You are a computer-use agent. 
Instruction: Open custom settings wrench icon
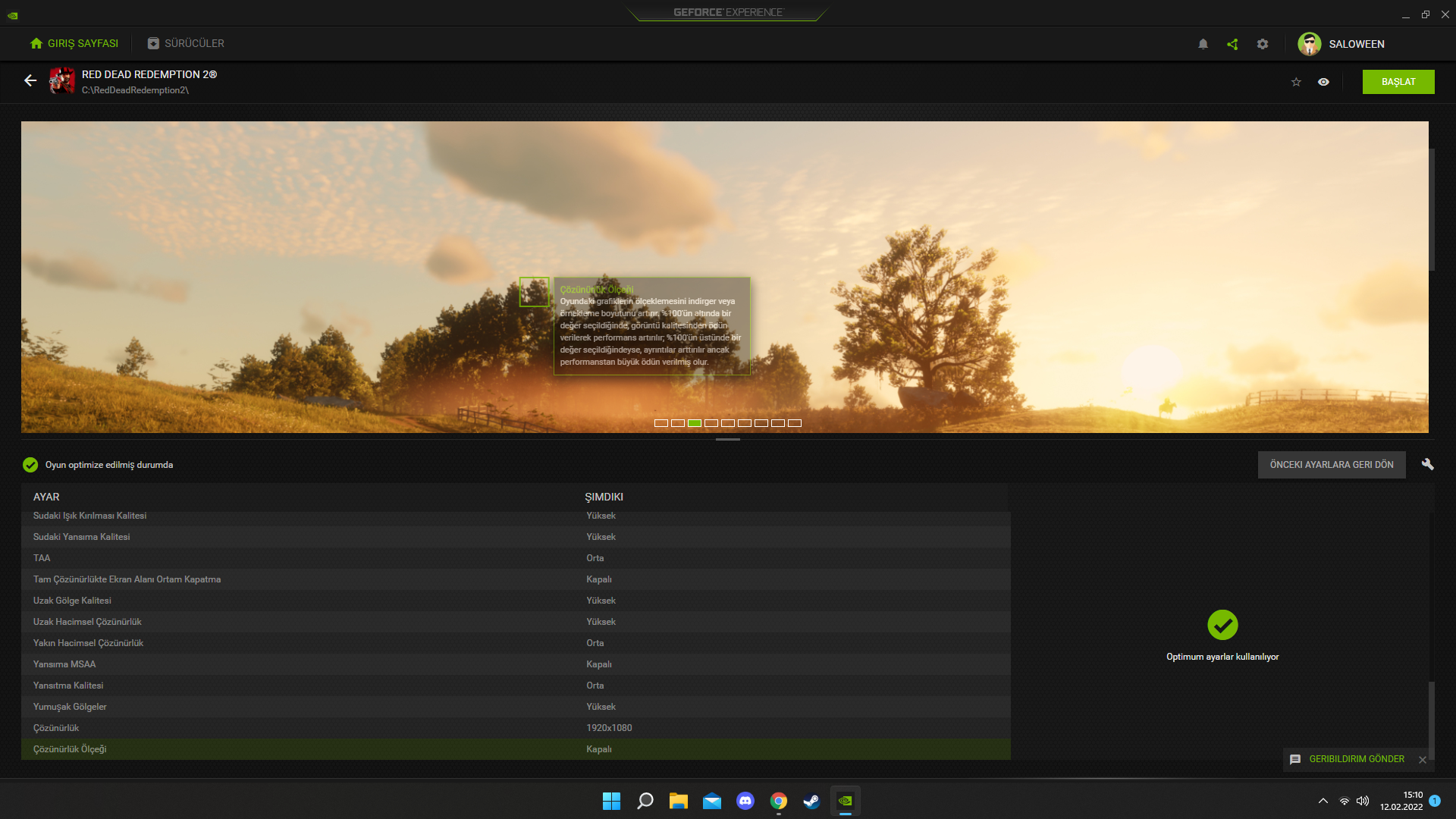coord(1428,464)
